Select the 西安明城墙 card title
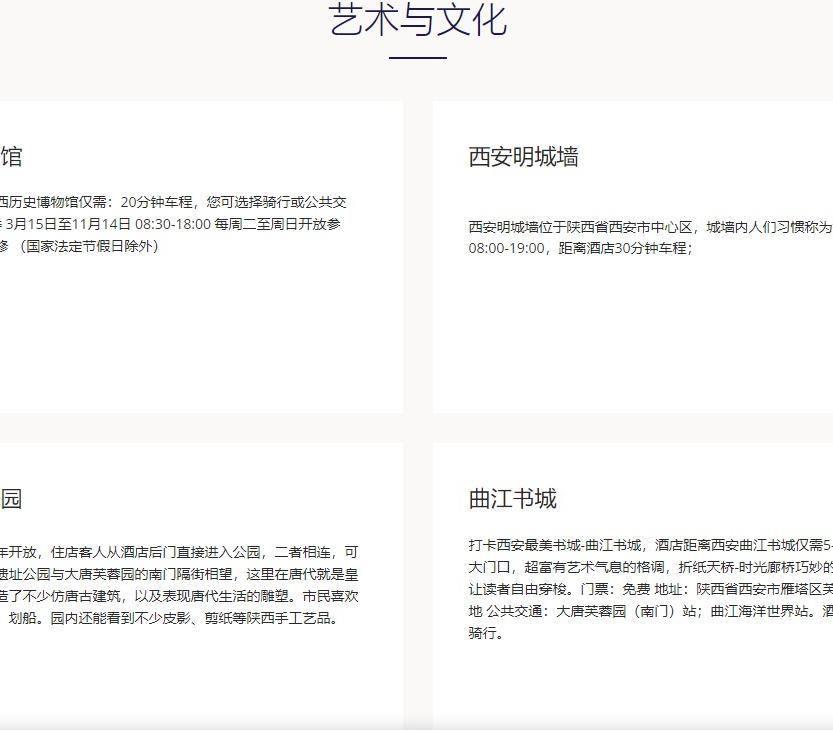Viewport: 833px width, 732px height. point(523,157)
